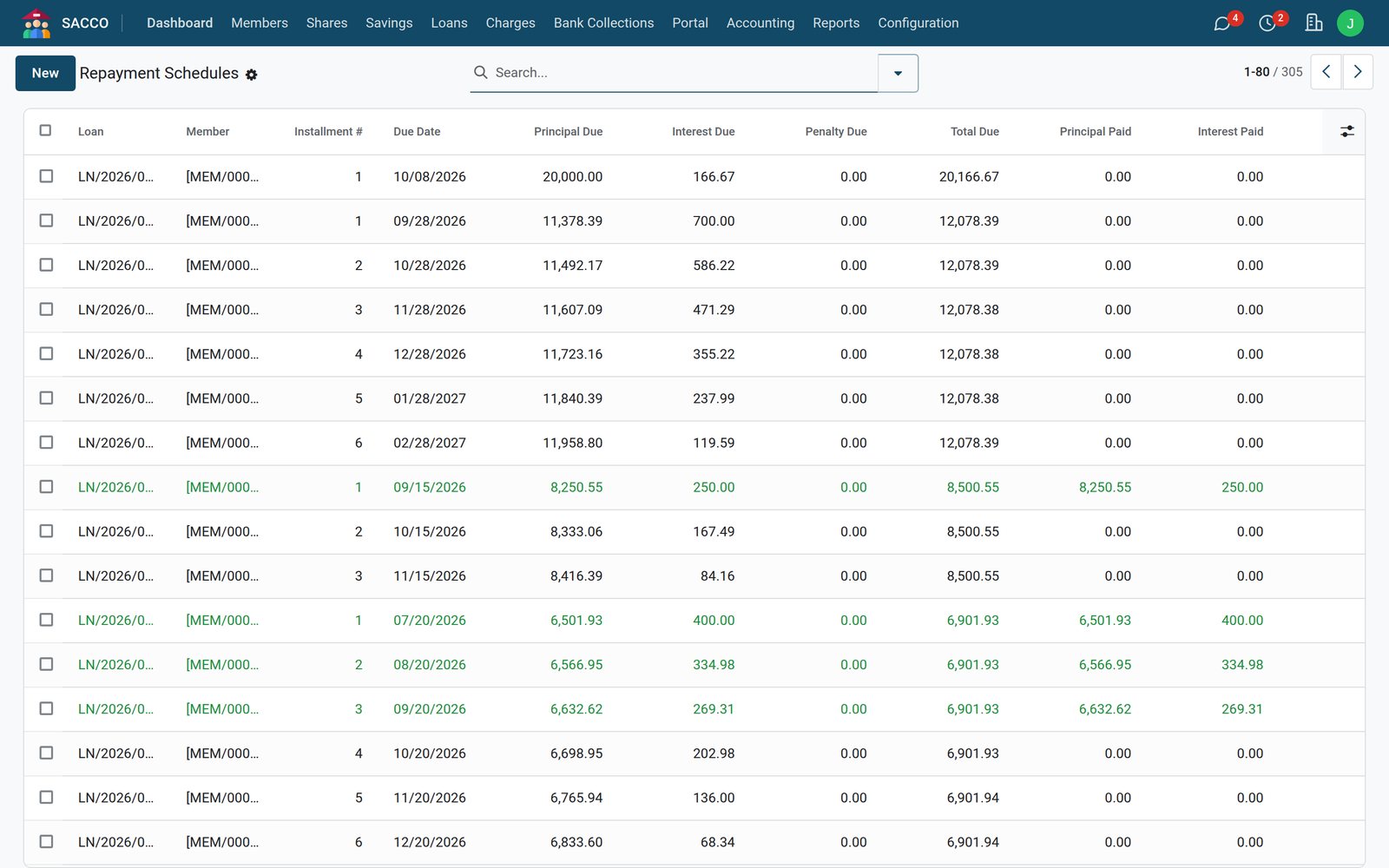
Task: Click the gear icon beside Repayment Schedules
Action: pyautogui.click(x=251, y=75)
